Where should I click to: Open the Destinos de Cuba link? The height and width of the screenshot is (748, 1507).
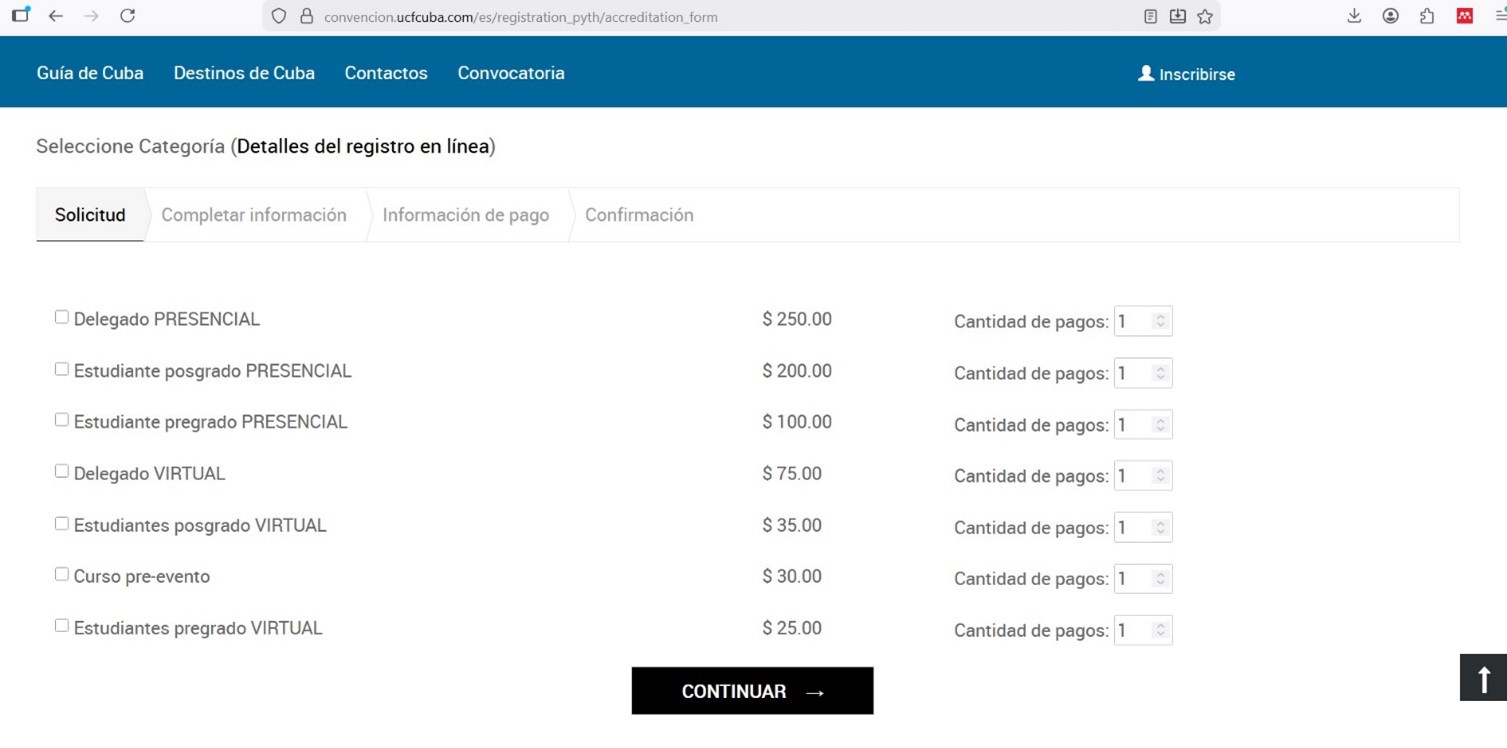click(244, 73)
